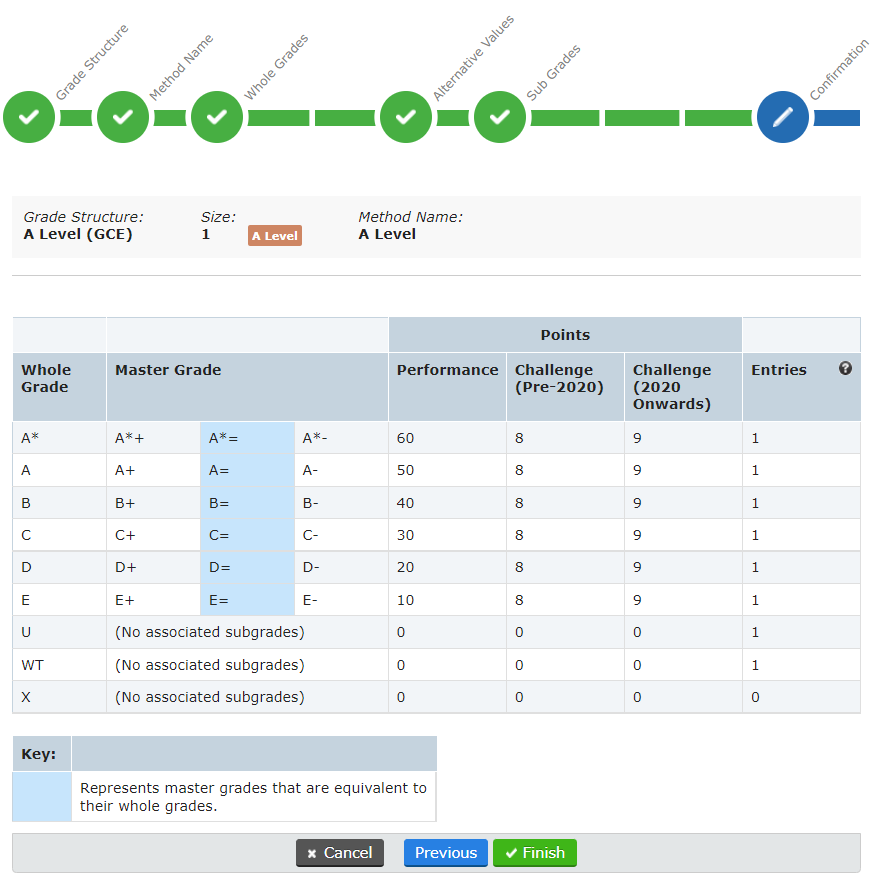Select the highlighted A*= master grade cell
871x880 pixels.
tap(246, 438)
